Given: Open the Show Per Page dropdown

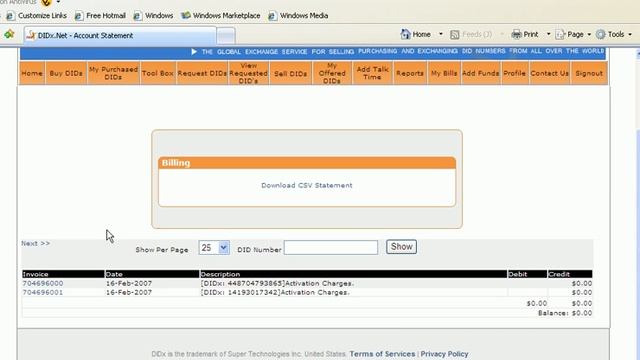Looking at the screenshot, I should [214, 247].
